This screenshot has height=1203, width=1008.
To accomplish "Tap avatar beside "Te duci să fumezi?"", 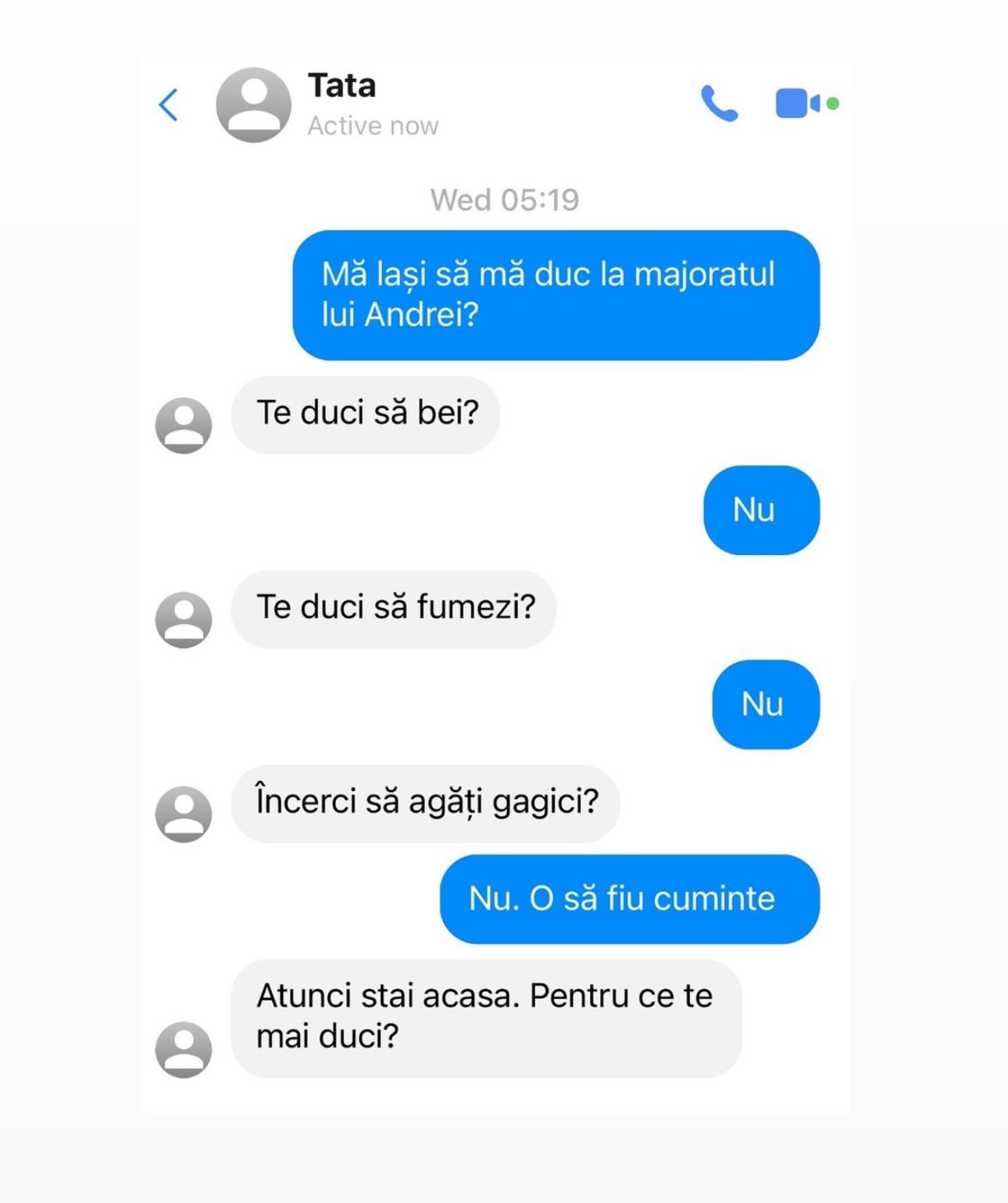I will tap(184, 620).
